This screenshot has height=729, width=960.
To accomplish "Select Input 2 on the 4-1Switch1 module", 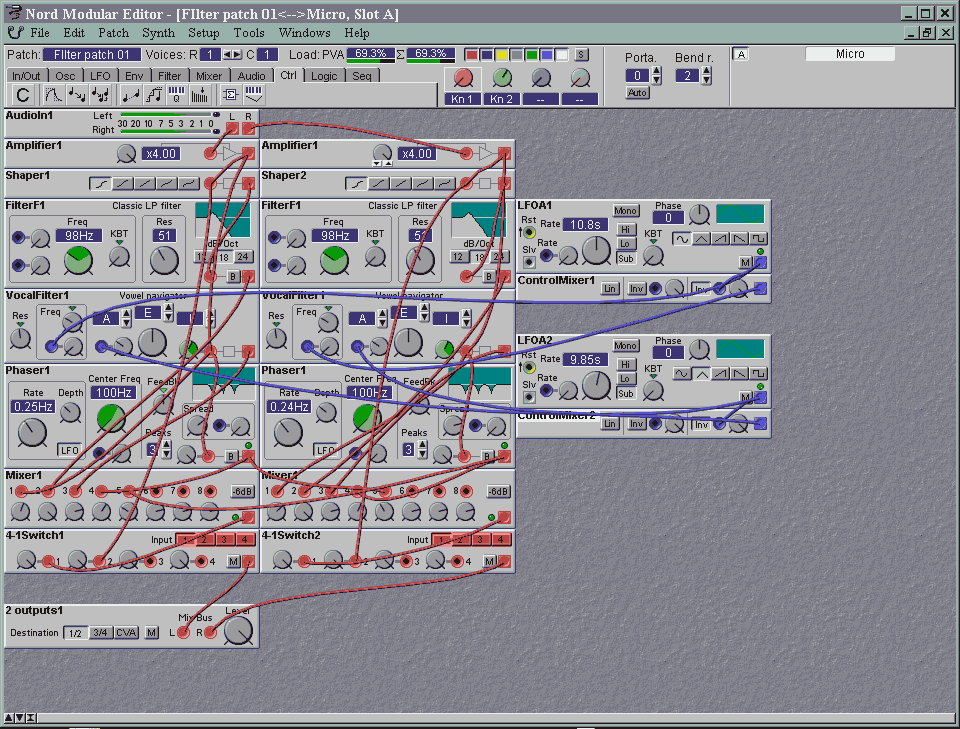I will tap(204, 539).
